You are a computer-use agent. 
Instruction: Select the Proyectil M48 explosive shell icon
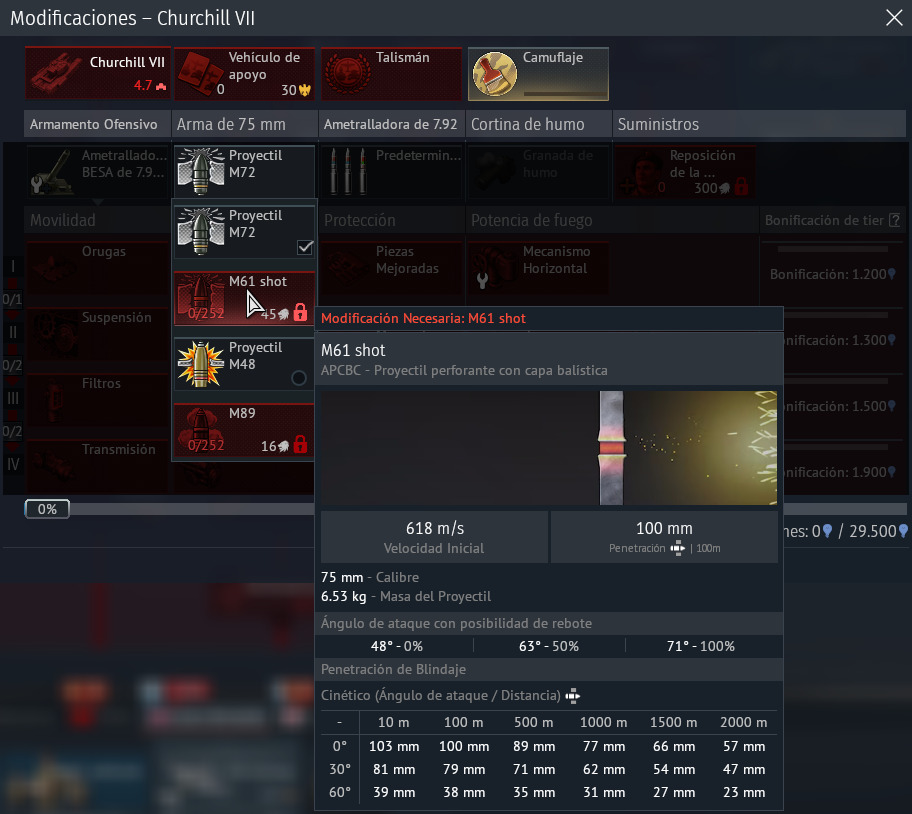tap(199, 364)
